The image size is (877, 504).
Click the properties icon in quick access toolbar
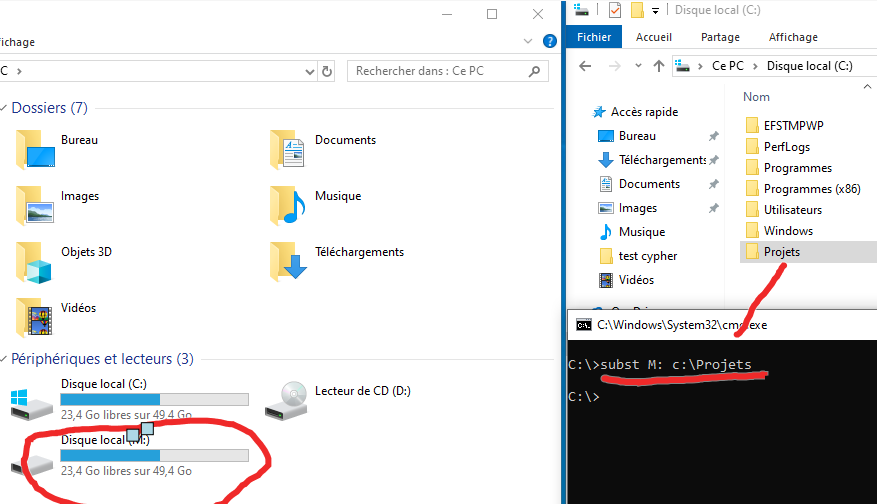point(614,10)
